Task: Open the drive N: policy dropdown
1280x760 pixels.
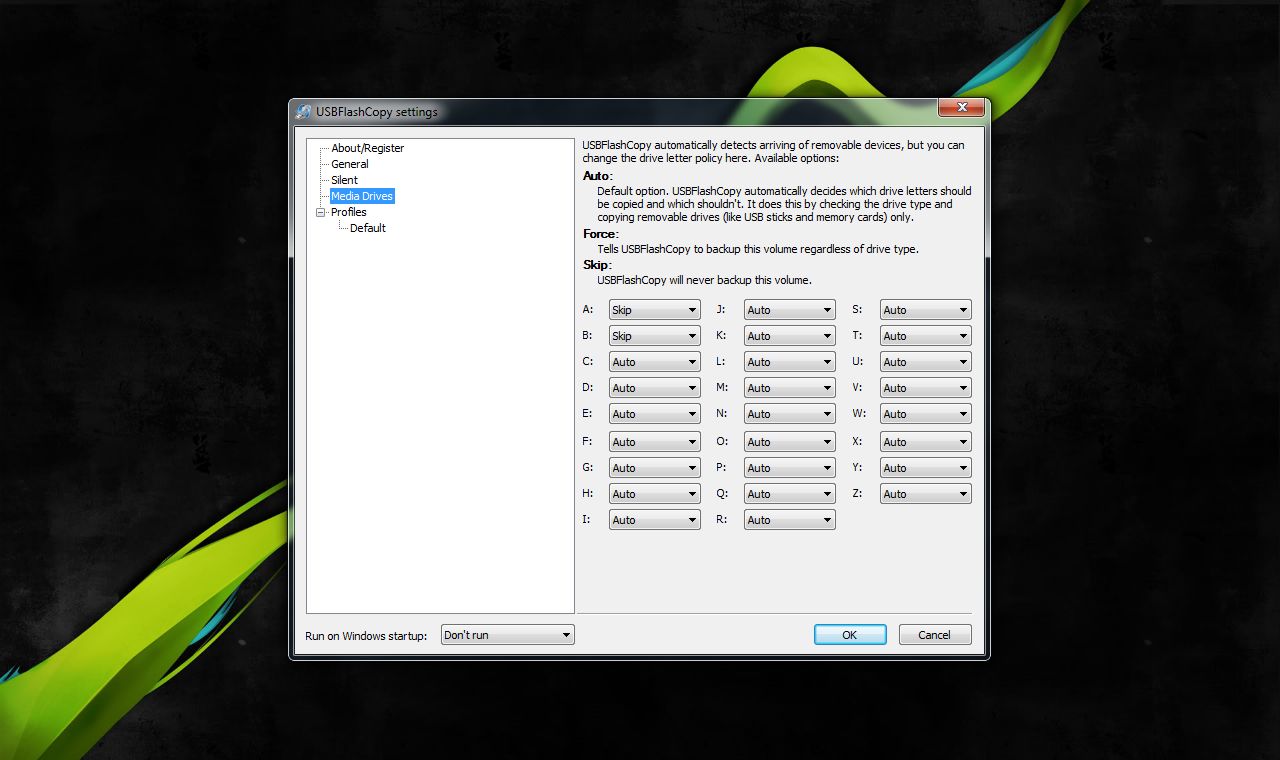Action: tap(789, 414)
